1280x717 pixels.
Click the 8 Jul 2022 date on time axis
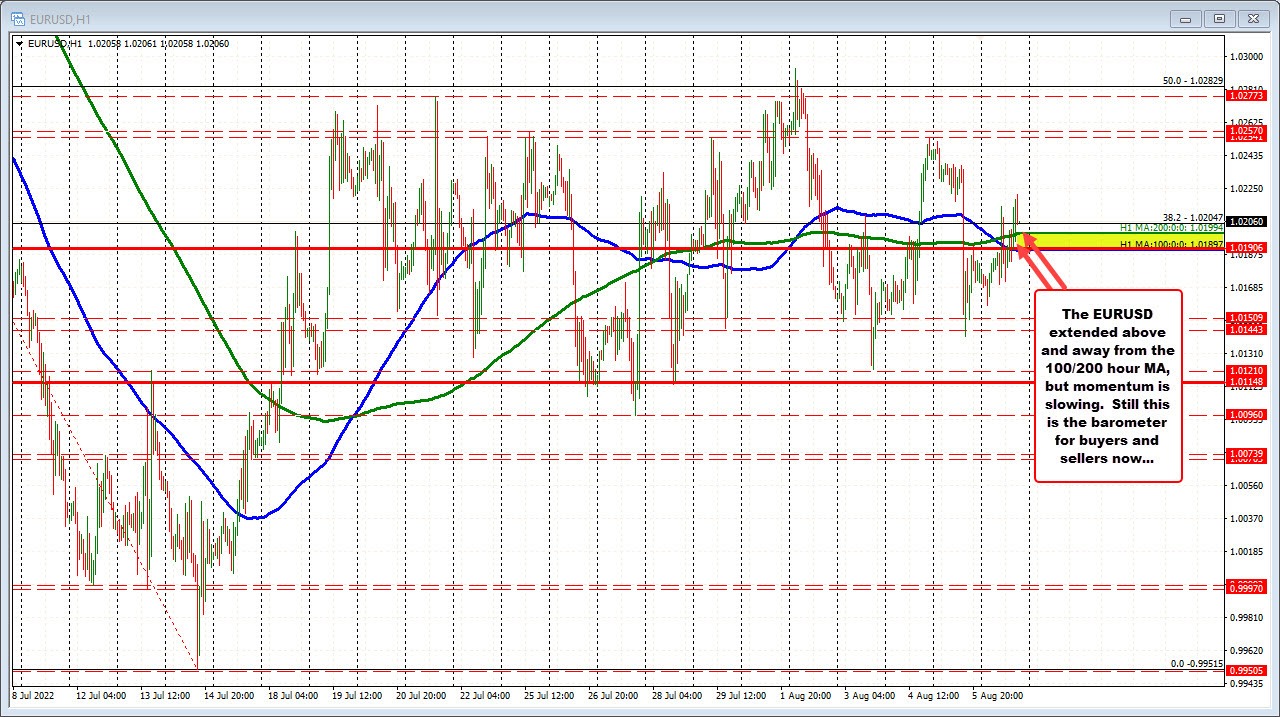coord(31,695)
